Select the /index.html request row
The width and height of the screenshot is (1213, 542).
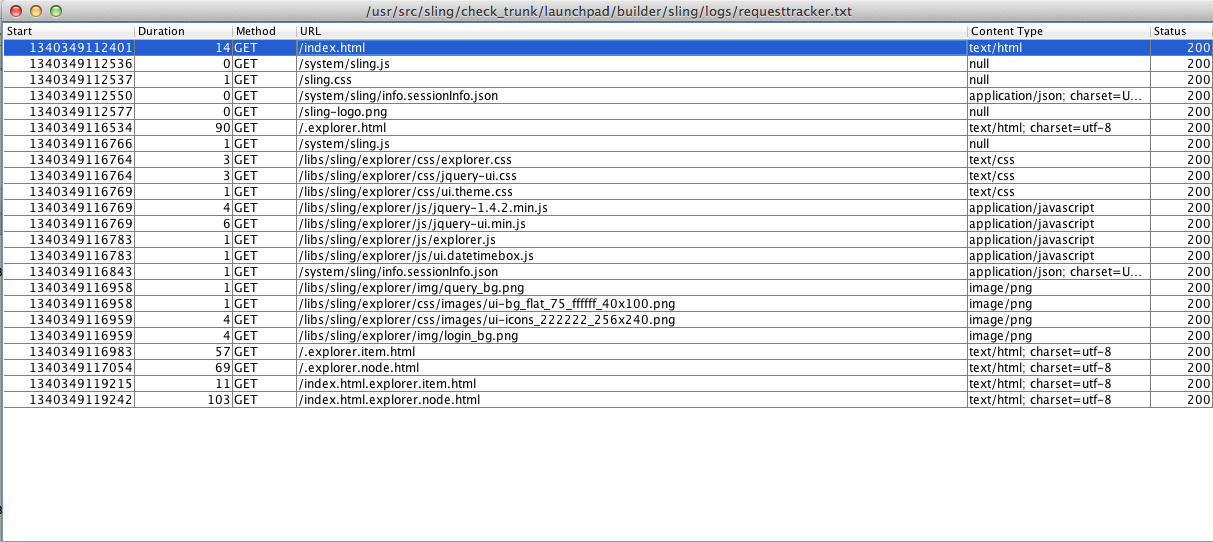pyautogui.click(x=630, y=47)
